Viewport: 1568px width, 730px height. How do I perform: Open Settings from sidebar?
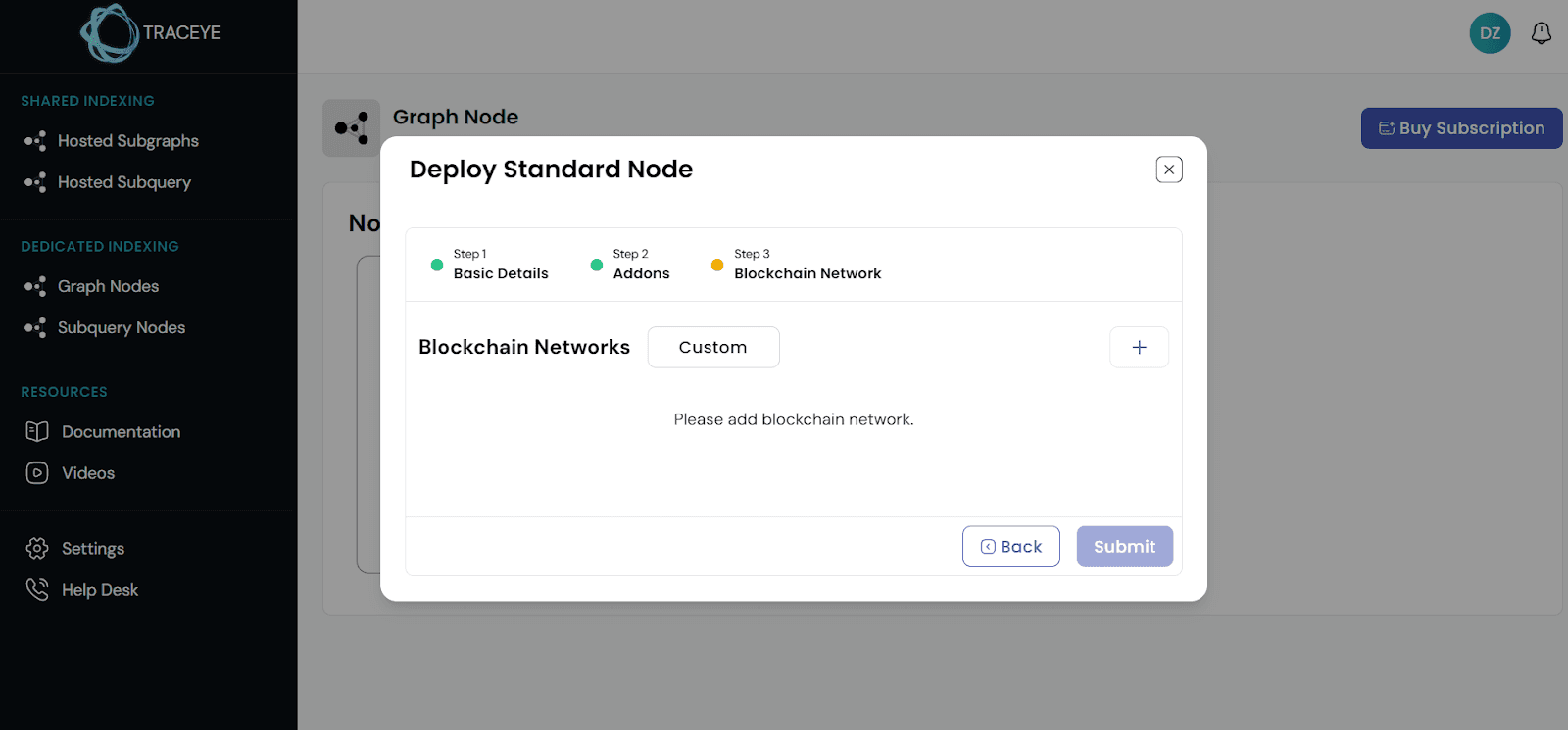(74, 549)
